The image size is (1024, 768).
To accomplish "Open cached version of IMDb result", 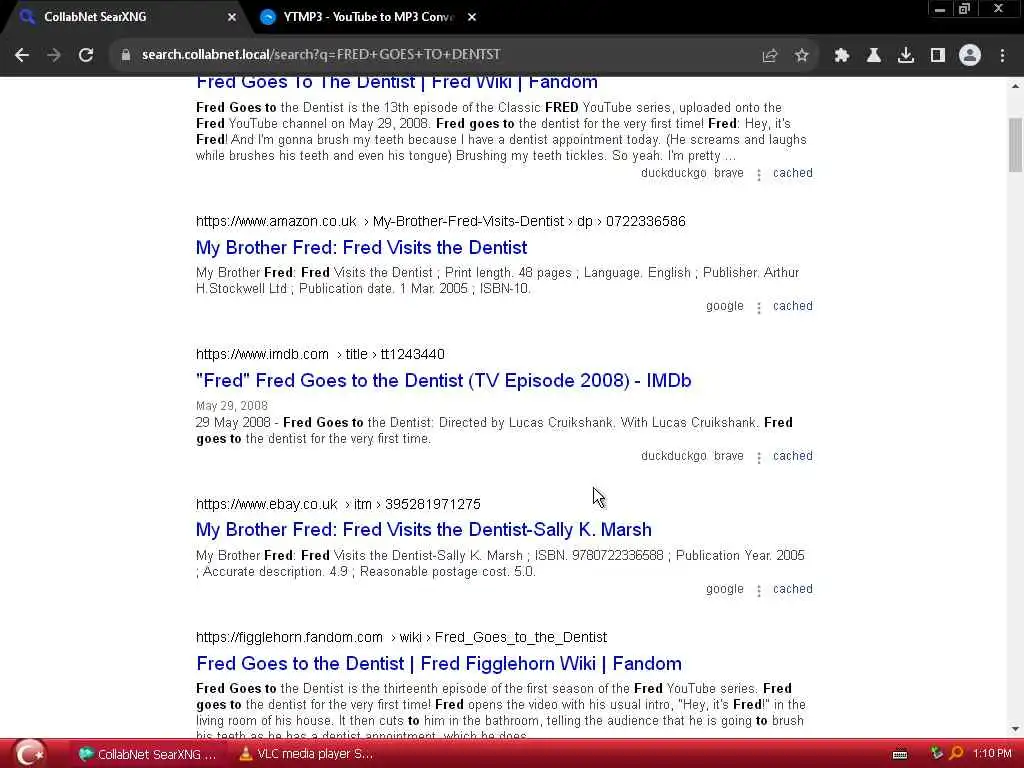I will [x=793, y=456].
